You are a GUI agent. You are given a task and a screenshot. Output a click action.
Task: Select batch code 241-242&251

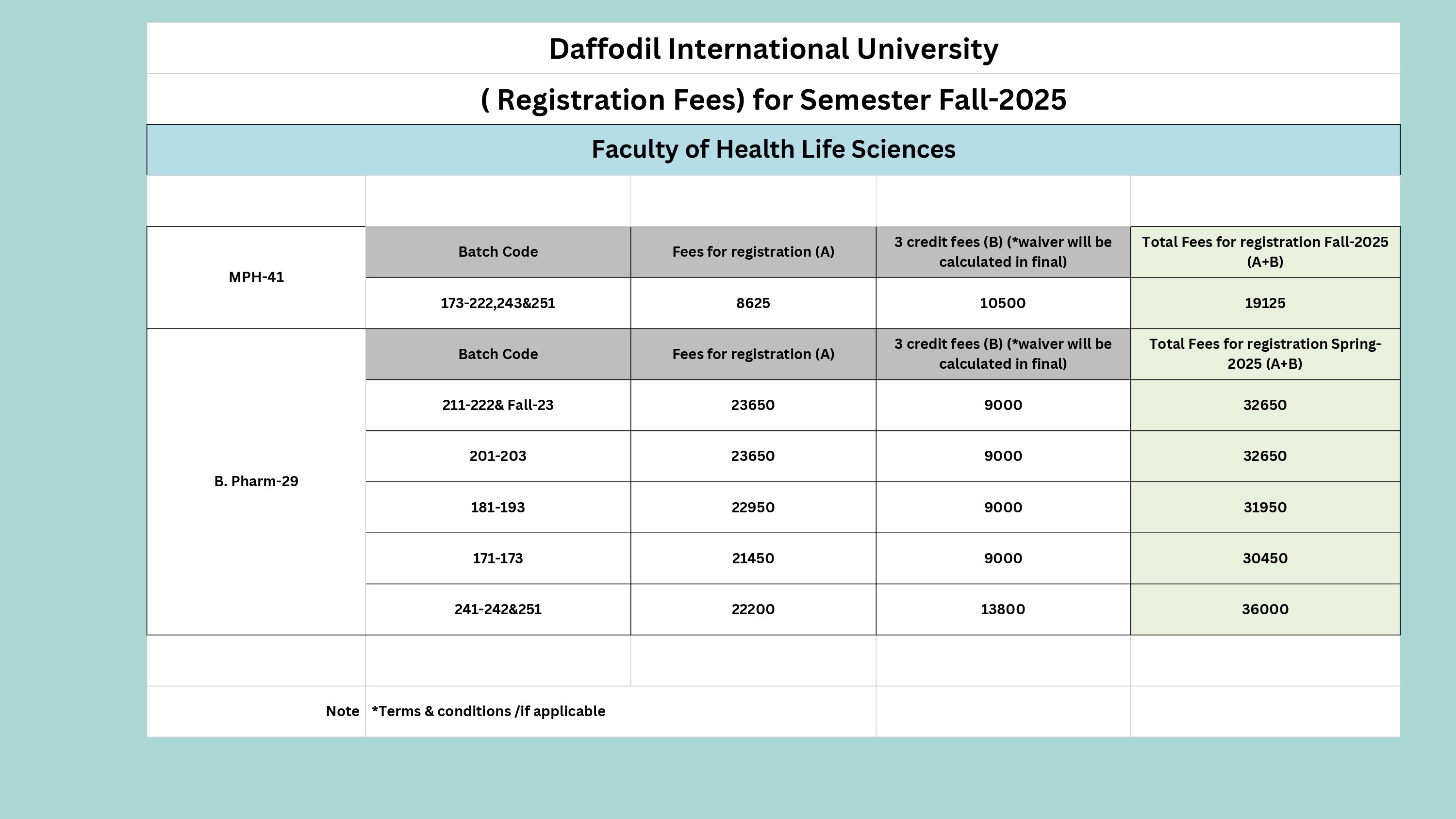[498, 609]
